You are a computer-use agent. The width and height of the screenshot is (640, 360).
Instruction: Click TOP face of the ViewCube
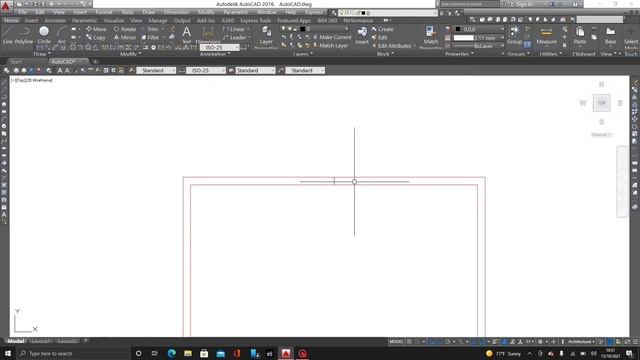pyautogui.click(x=602, y=103)
